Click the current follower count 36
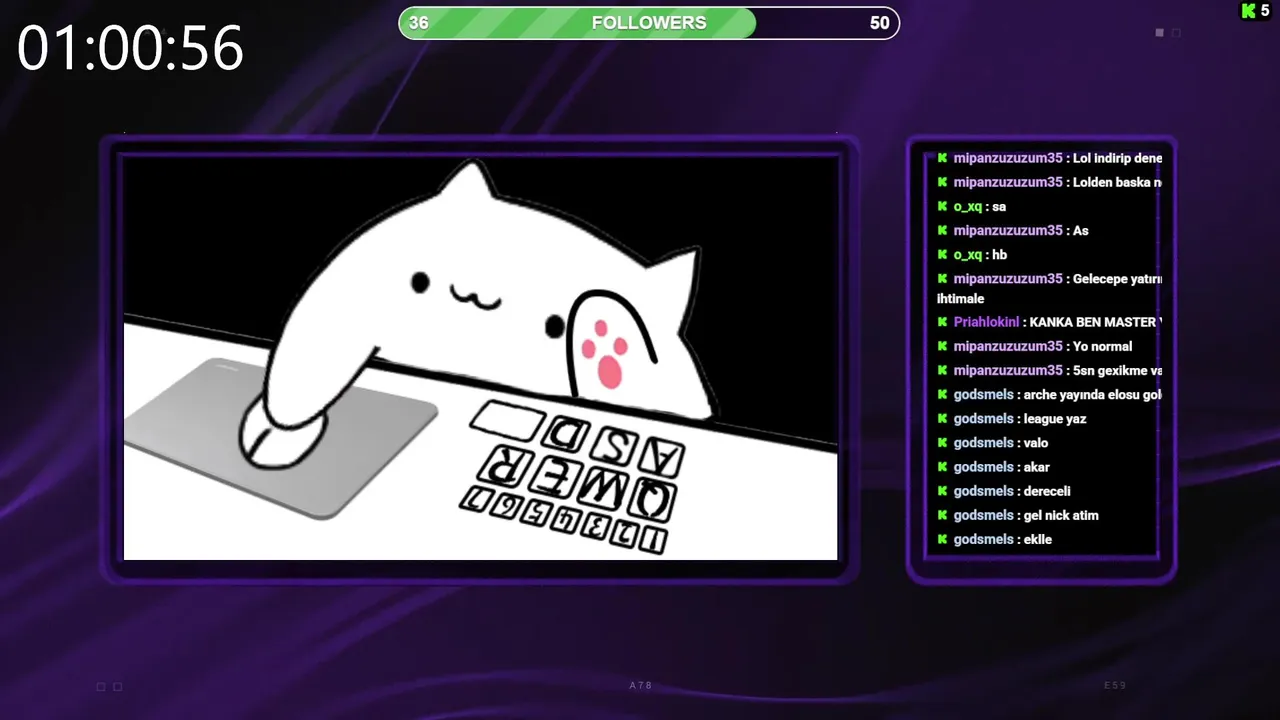The width and height of the screenshot is (1280, 720). coord(419,23)
